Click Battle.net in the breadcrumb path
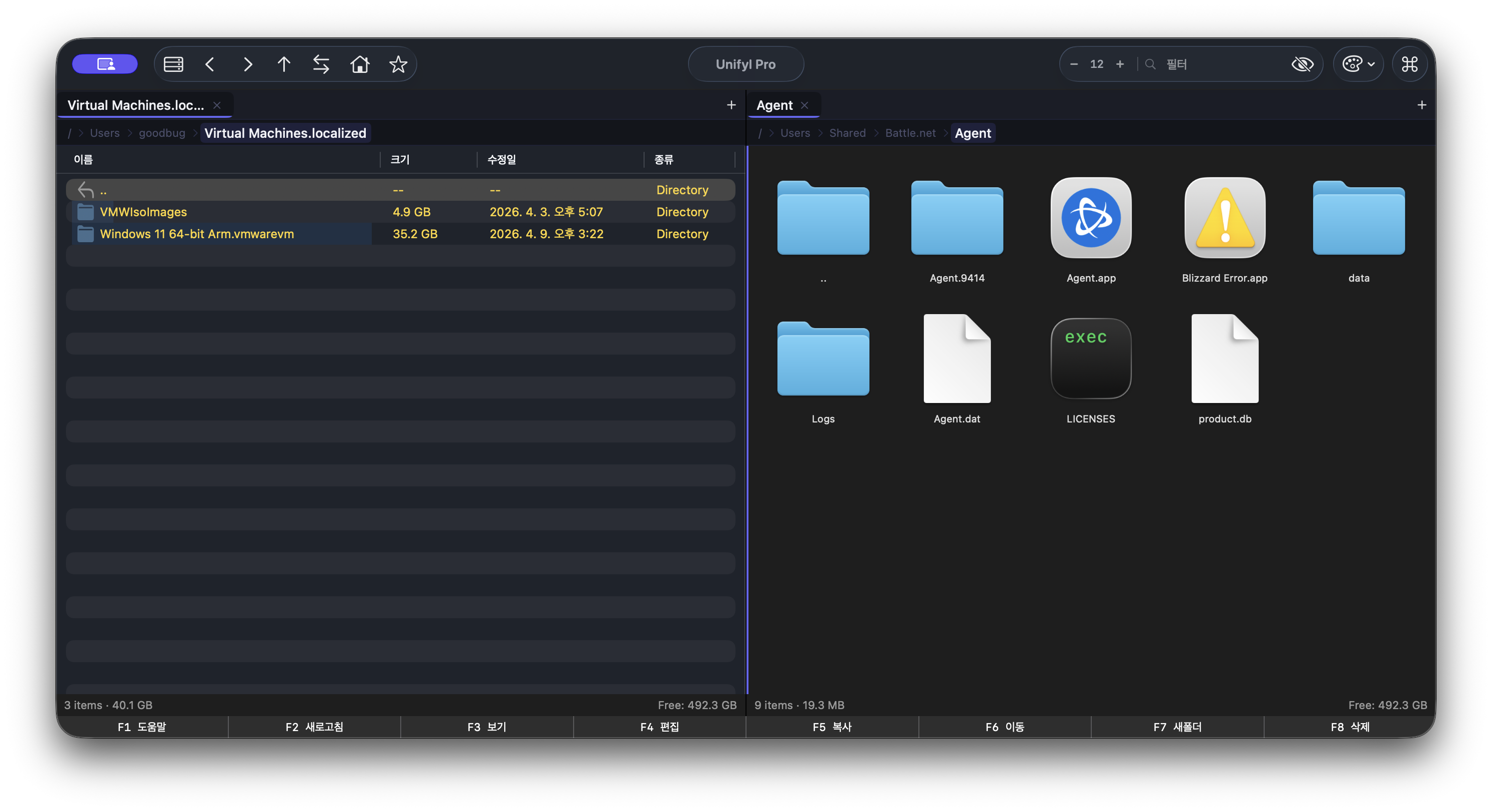Screen dimensions: 1492x812 click(910, 133)
